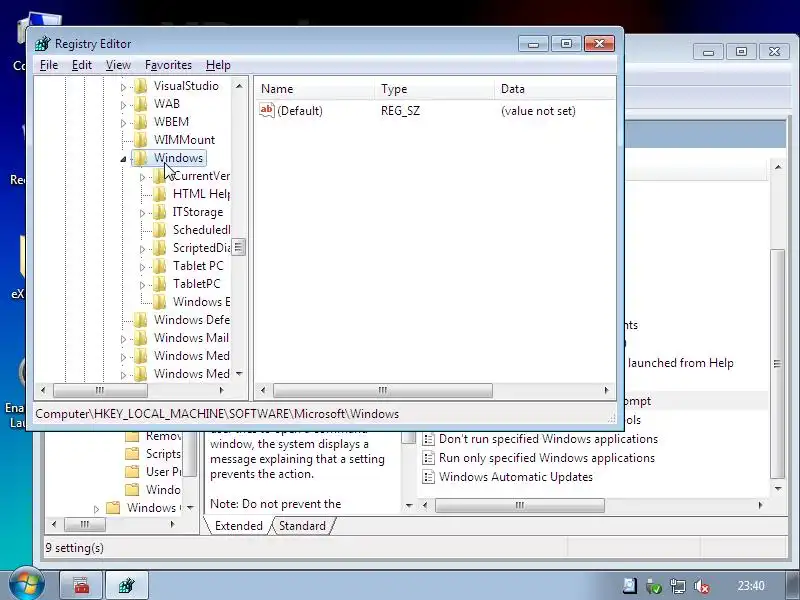
Task: Click the Registry Editor taskbar button
Action: tap(127, 585)
